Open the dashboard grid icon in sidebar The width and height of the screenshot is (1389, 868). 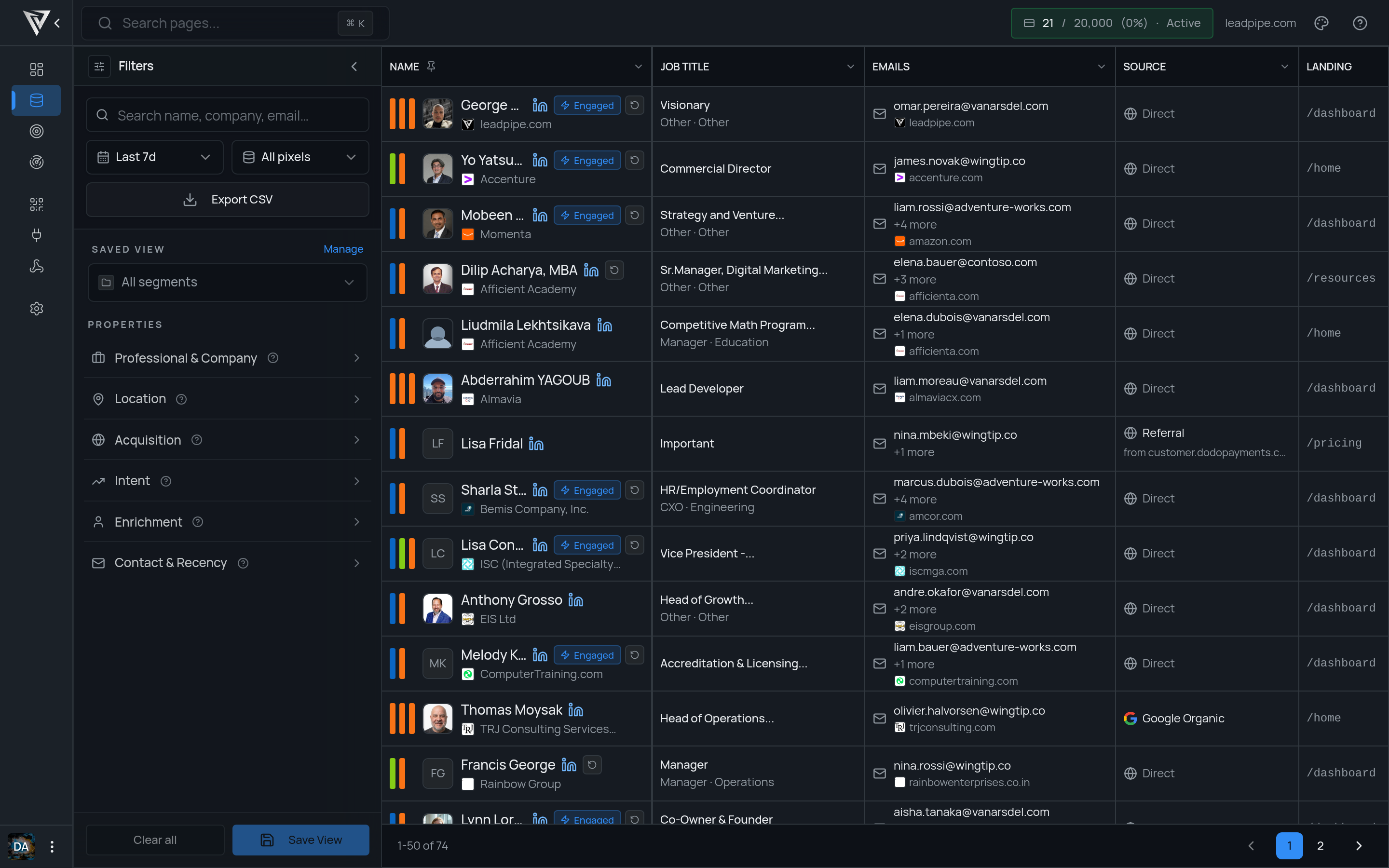36,69
